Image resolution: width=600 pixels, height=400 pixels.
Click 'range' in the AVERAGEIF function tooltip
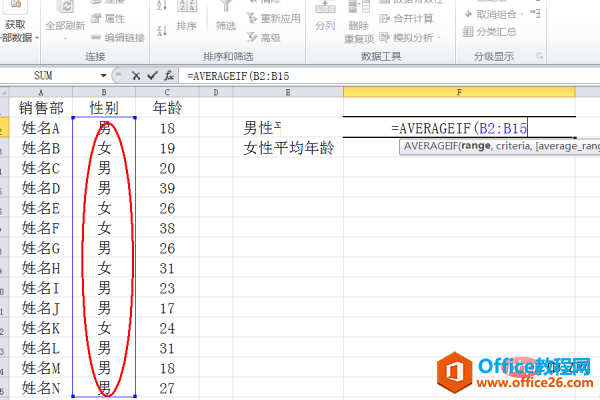pyautogui.click(x=476, y=146)
